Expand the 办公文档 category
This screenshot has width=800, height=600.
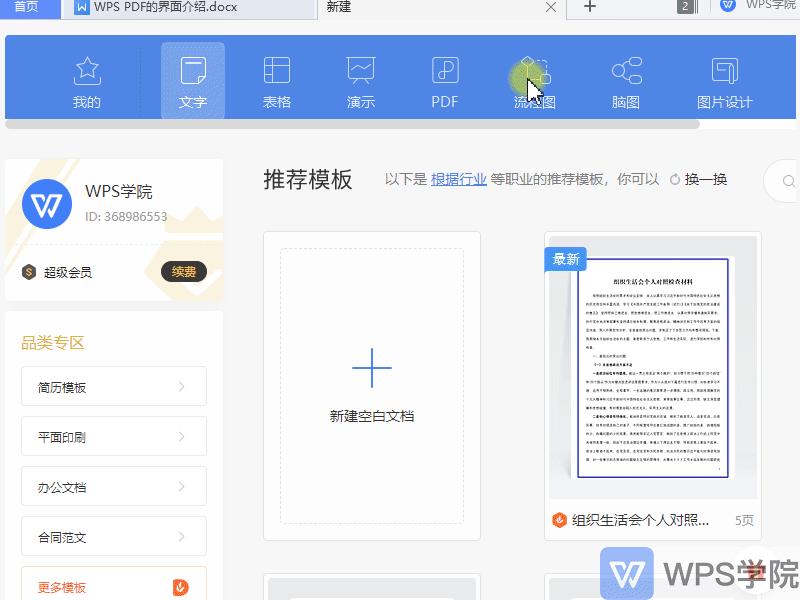113,486
